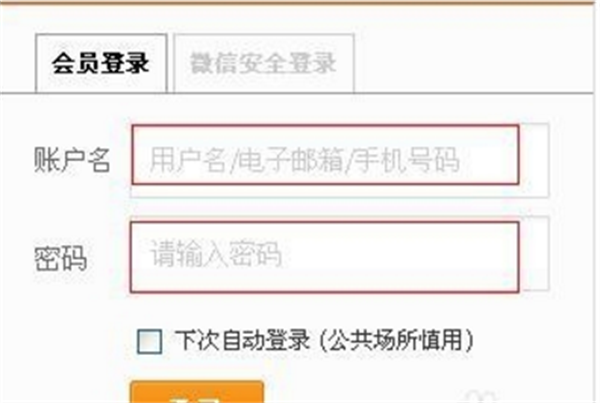
Task: Select the placeholder text 用户名 in account field
Action: click(187, 159)
